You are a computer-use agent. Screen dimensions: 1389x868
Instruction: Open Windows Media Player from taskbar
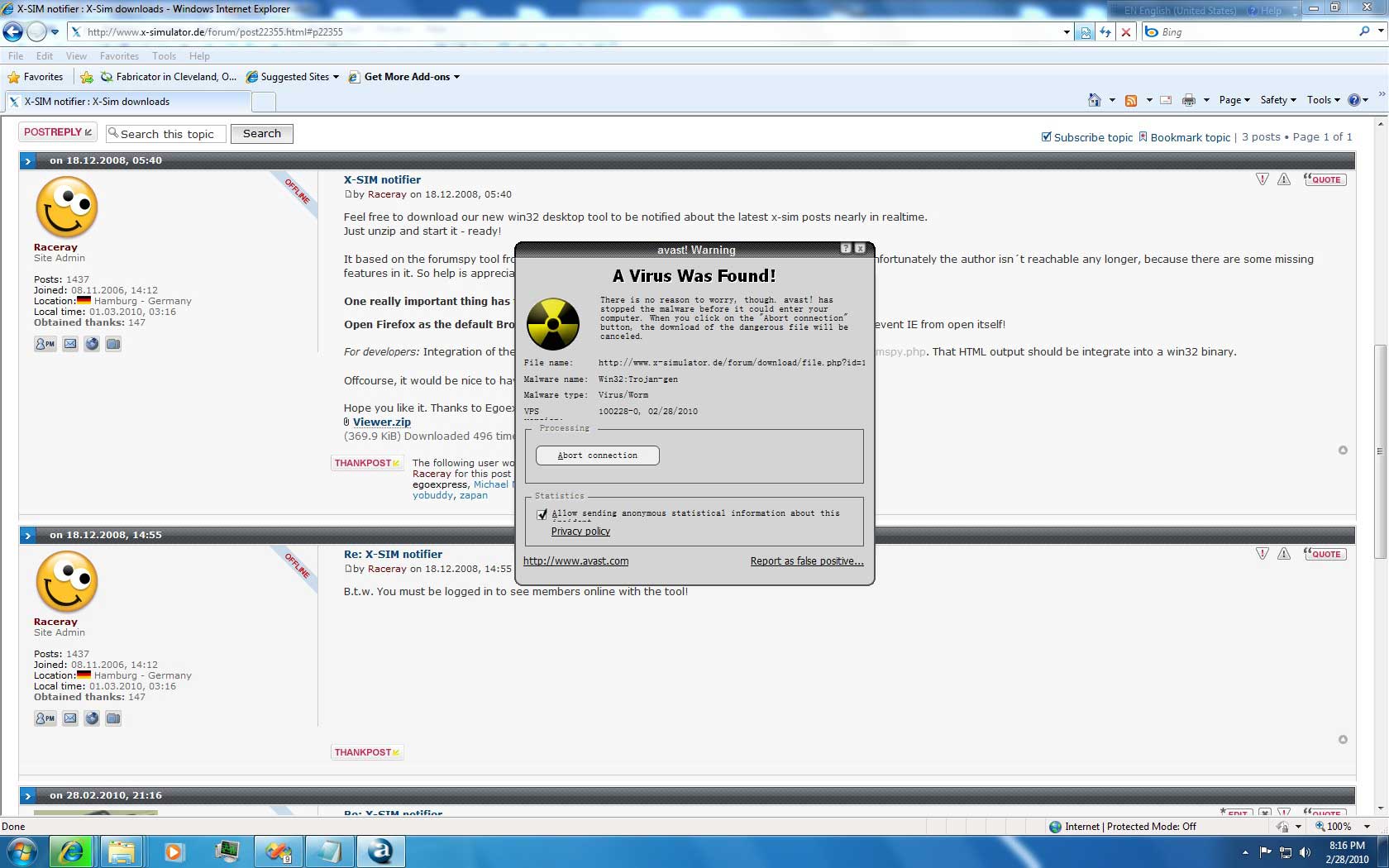click(174, 851)
